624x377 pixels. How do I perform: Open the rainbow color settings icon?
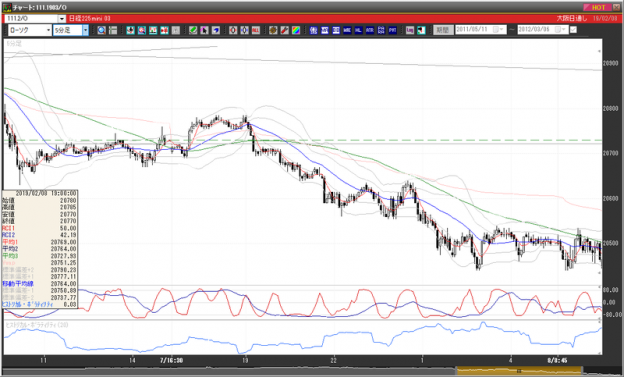(296, 30)
